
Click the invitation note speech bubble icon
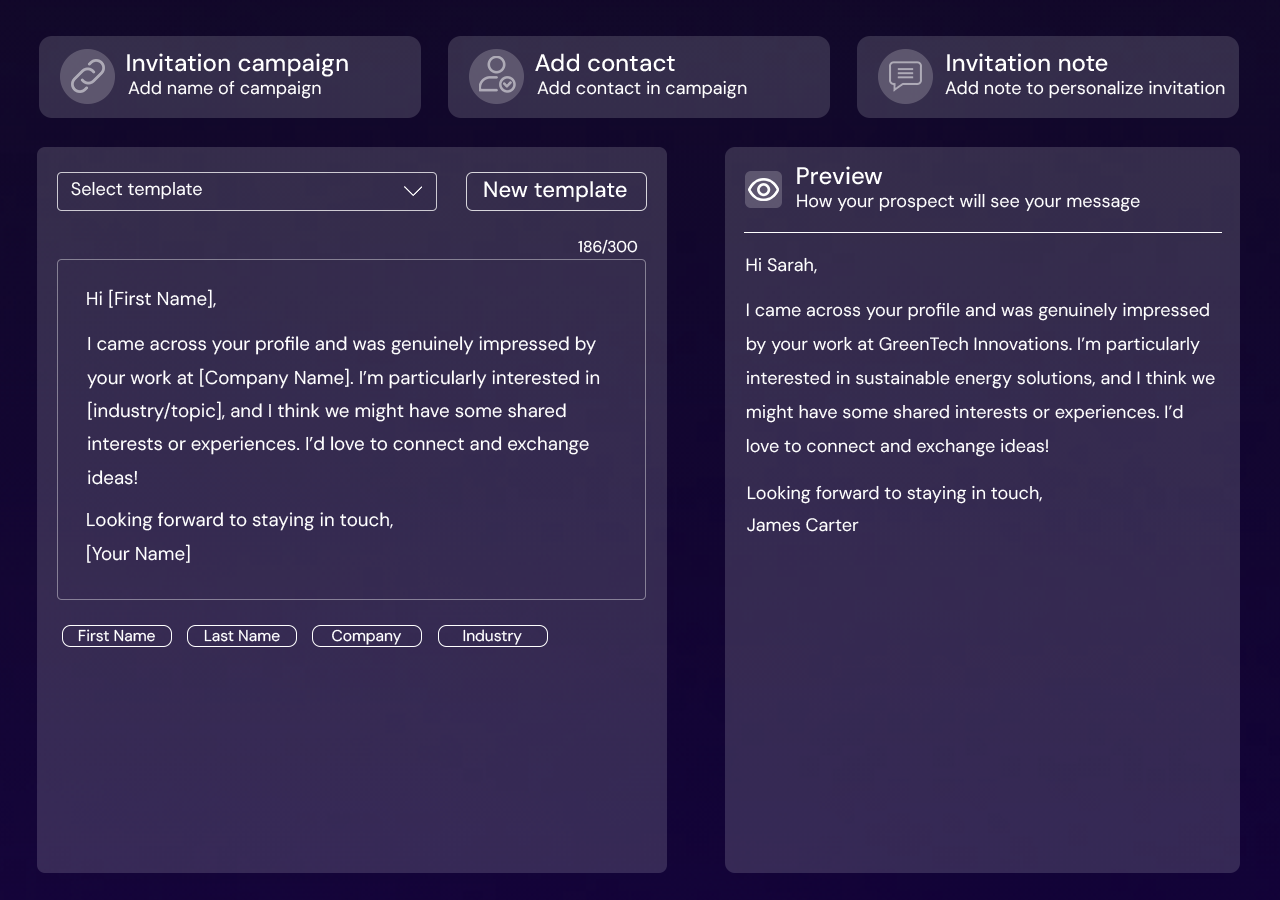(905, 77)
